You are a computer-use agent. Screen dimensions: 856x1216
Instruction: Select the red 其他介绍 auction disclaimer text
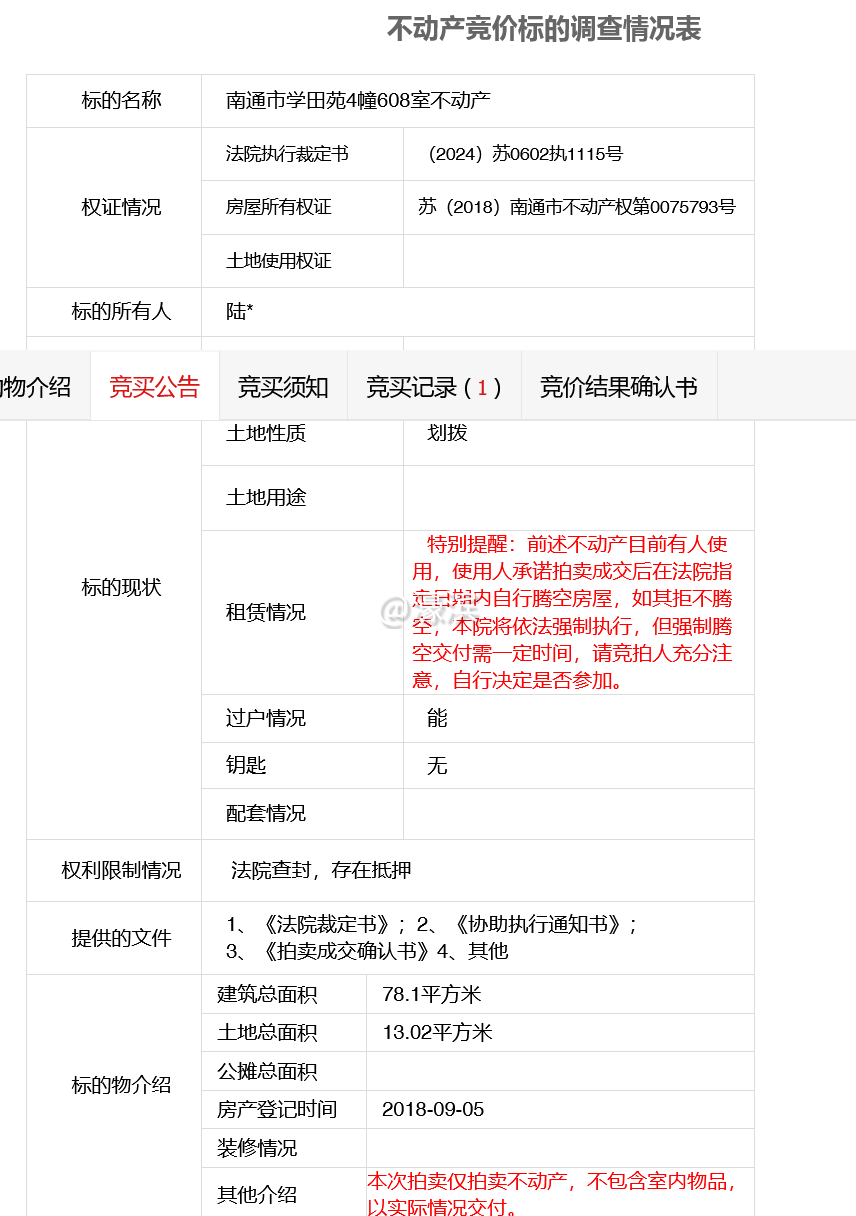[x=555, y=1193]
